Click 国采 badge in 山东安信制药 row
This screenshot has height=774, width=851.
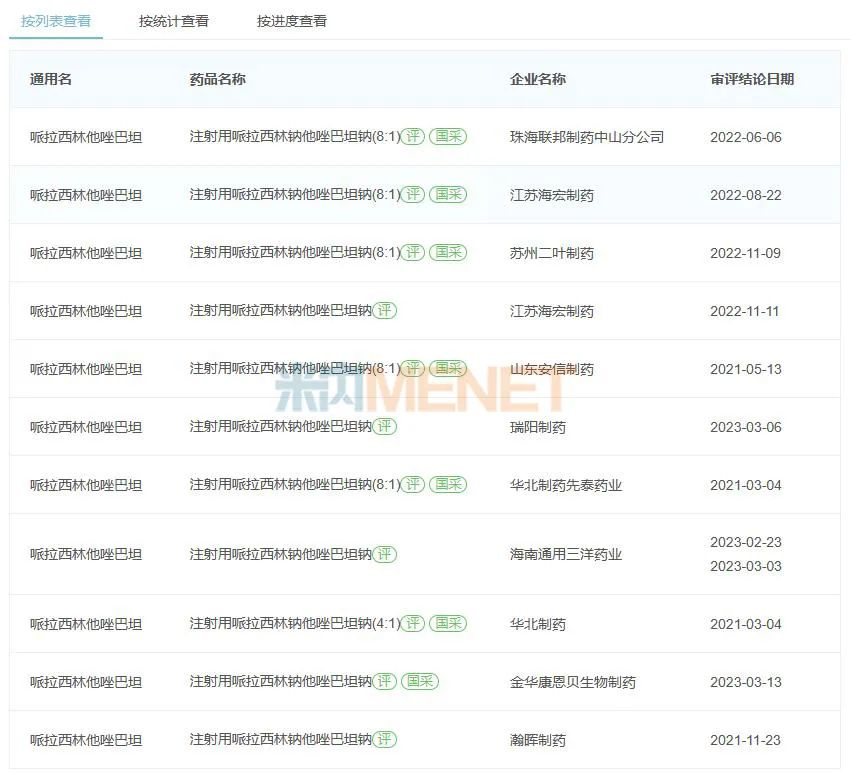[448, 369]
